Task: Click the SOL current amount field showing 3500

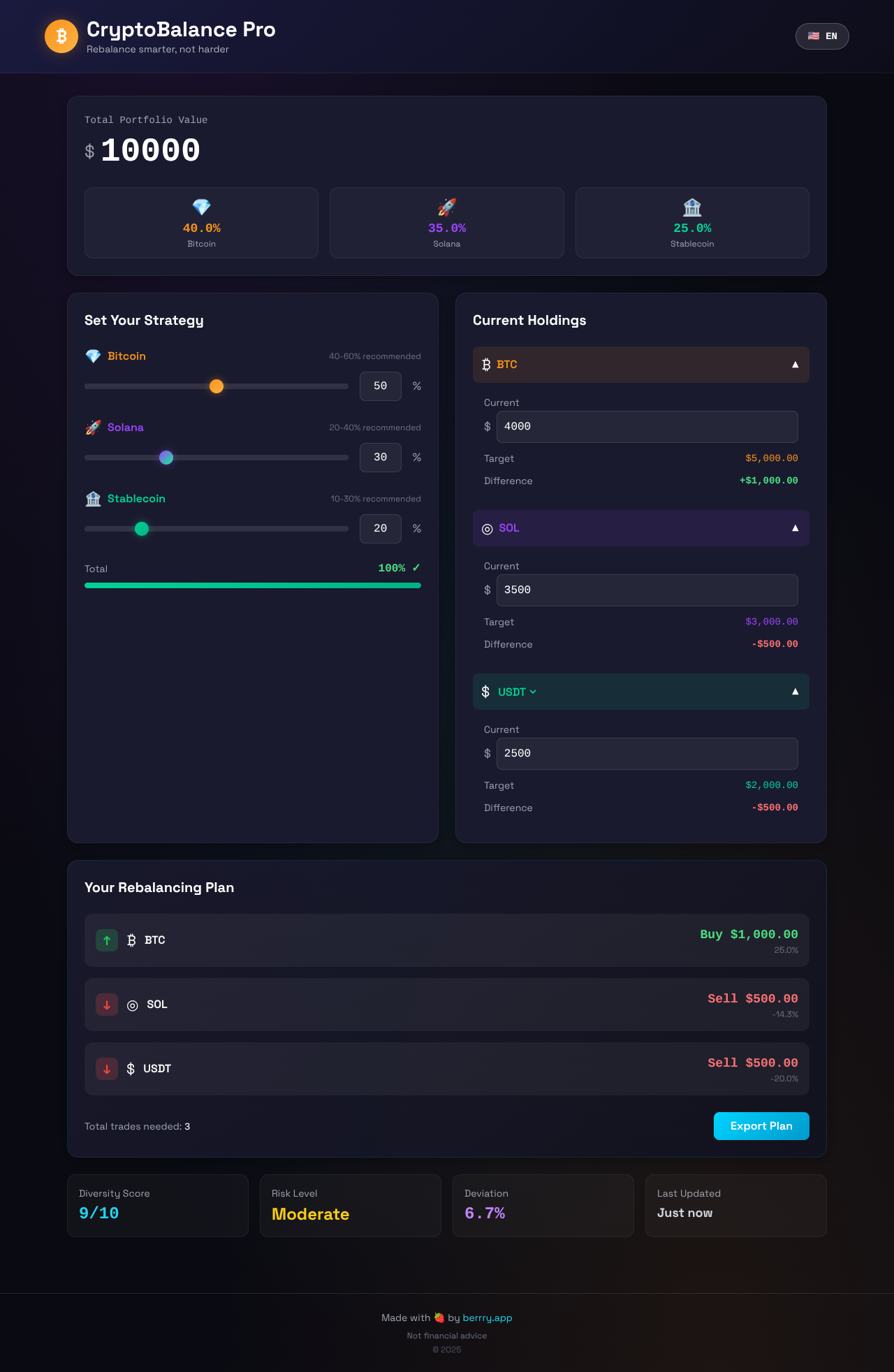Action: (x=647, y=590)
